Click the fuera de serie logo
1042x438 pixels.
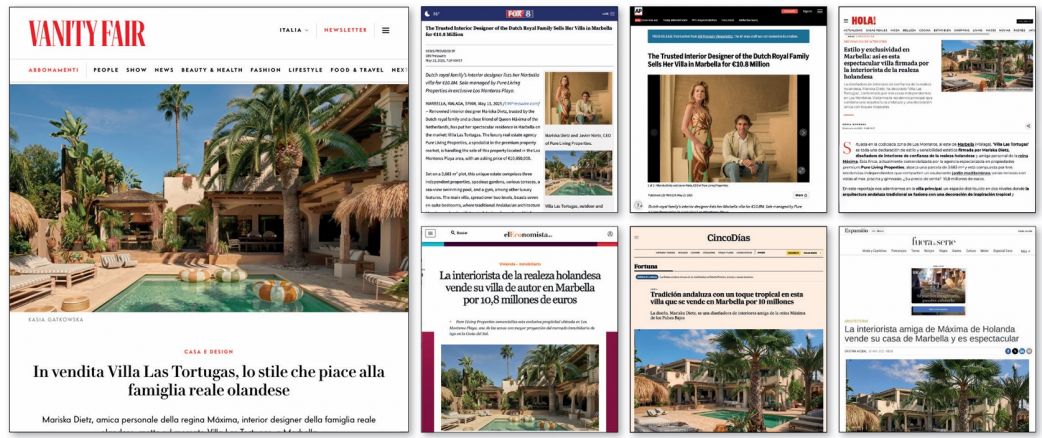coord(934,242)
